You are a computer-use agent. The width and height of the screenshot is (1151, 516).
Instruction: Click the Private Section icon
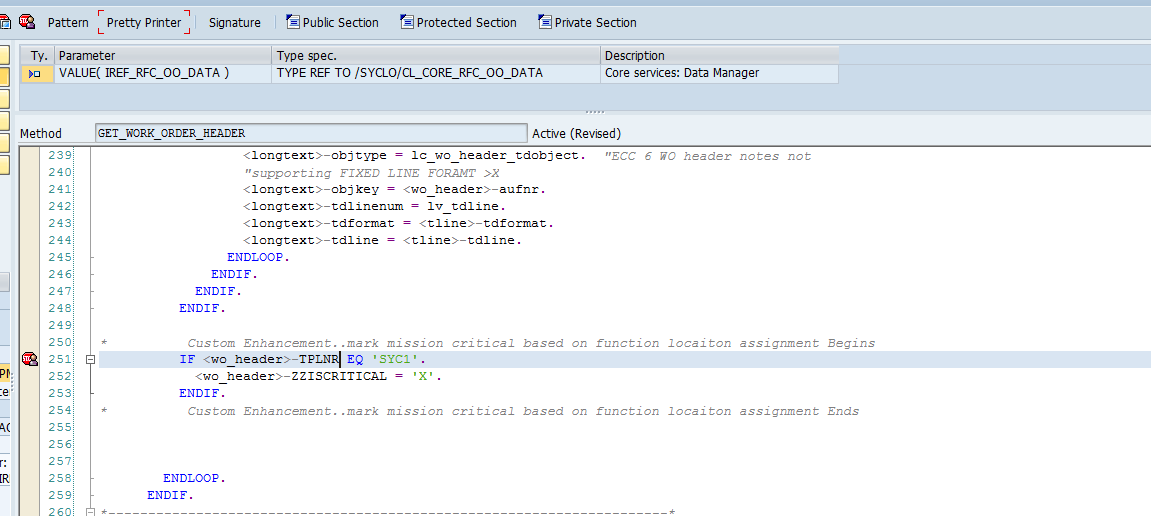[x=544, y=22]
